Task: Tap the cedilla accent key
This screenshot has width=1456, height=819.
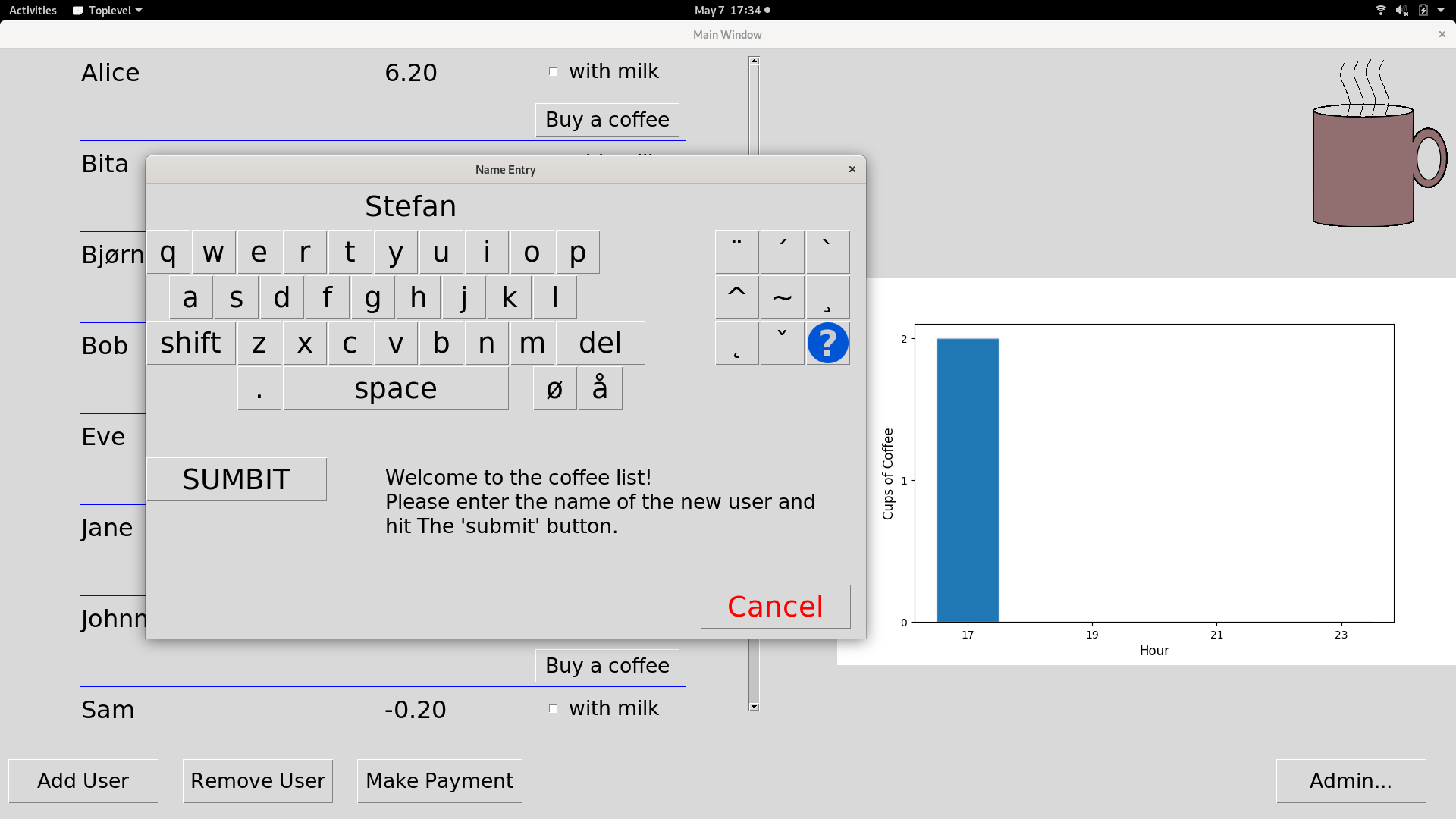Action: pyautogui.click(x=827, y=297)
